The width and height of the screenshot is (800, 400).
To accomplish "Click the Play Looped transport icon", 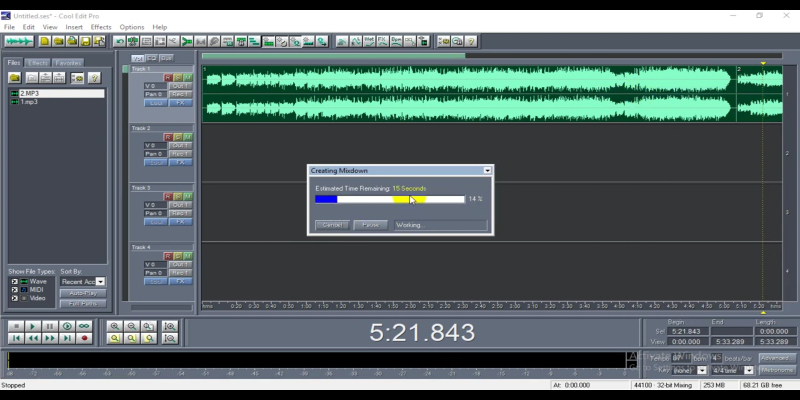I will point(84,326).
